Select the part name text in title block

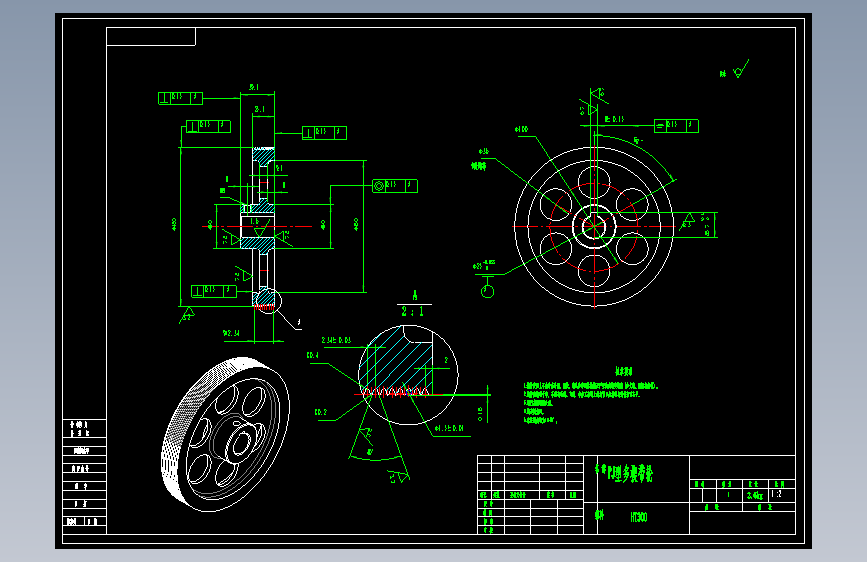coord(624,473)
